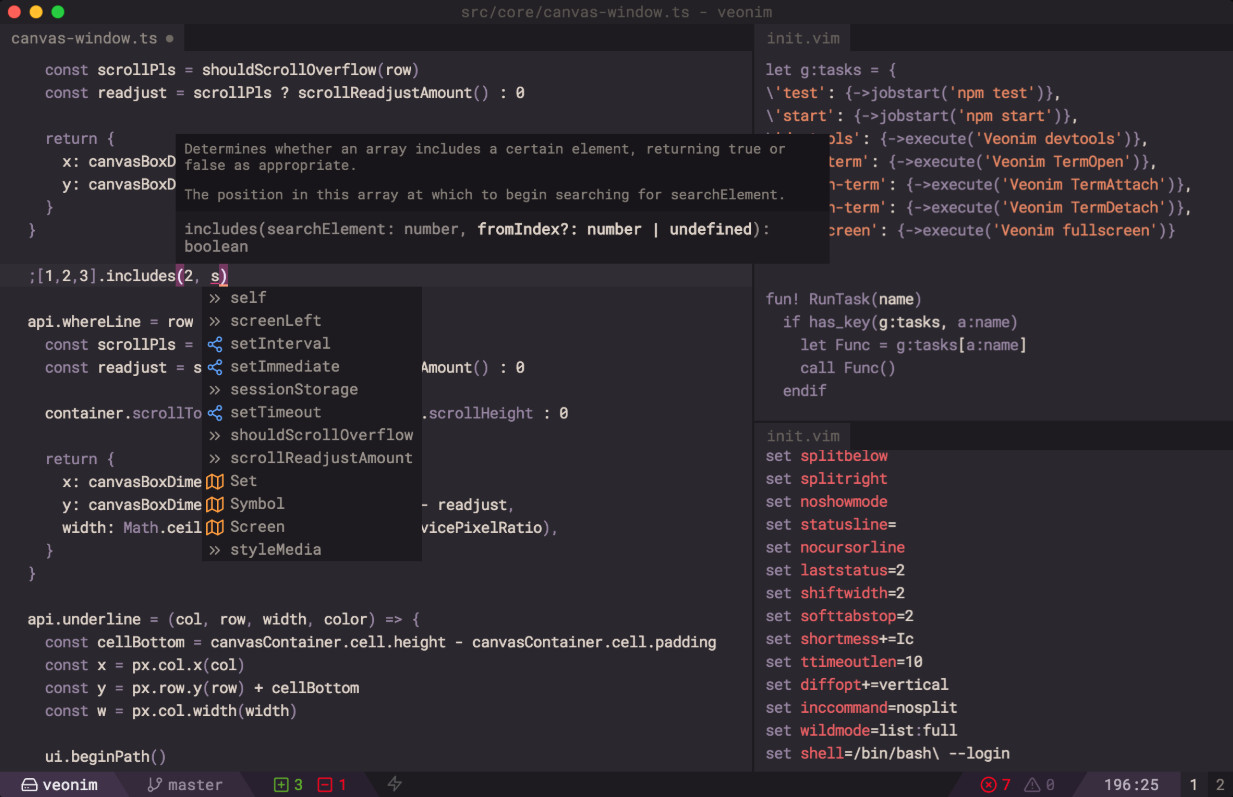Image resolution: width=1233 pixels, height=797 pixels.
Task: Click the veonim project icon in status bar
Action: [x=30, y=785]
